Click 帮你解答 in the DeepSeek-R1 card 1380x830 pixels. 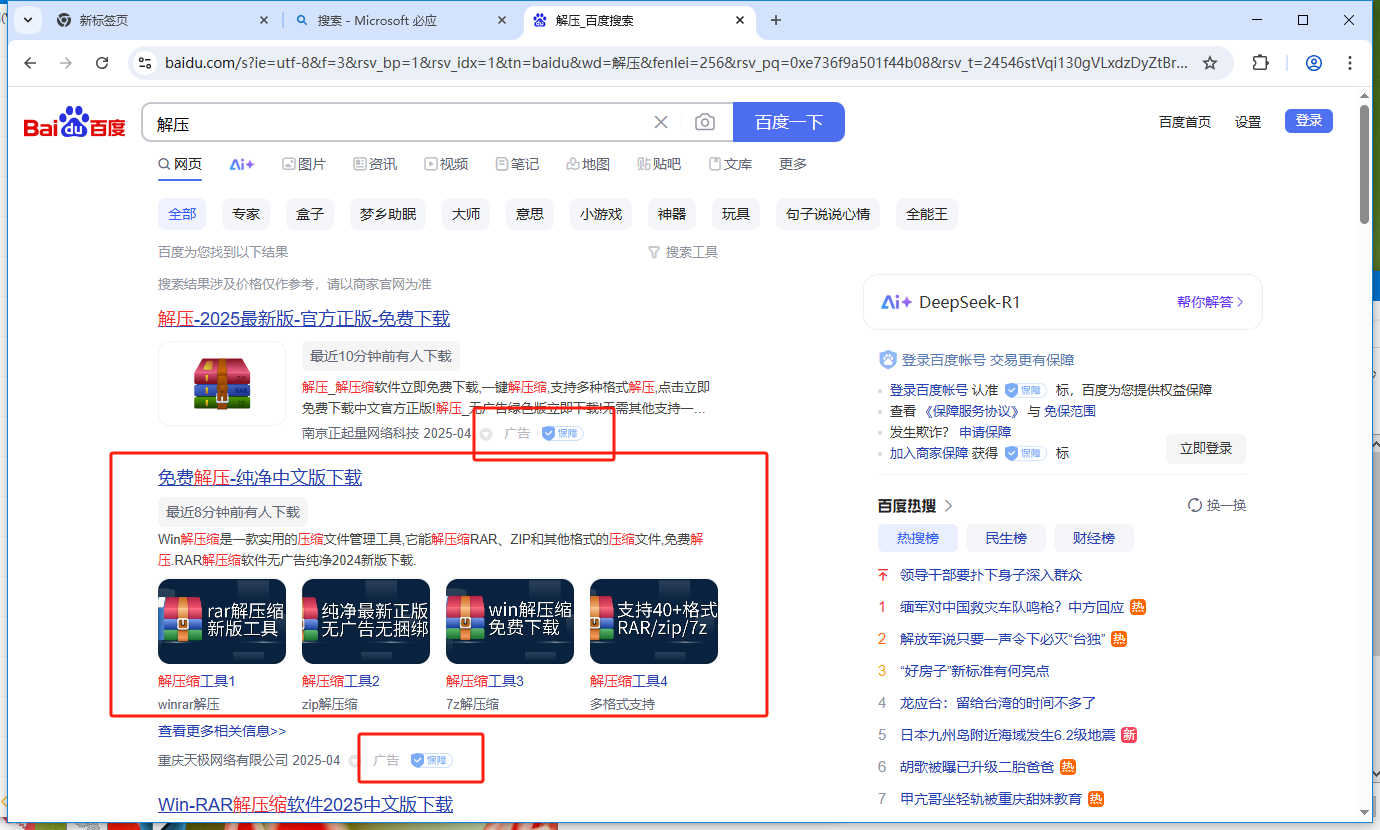(x=1210, y=302)
